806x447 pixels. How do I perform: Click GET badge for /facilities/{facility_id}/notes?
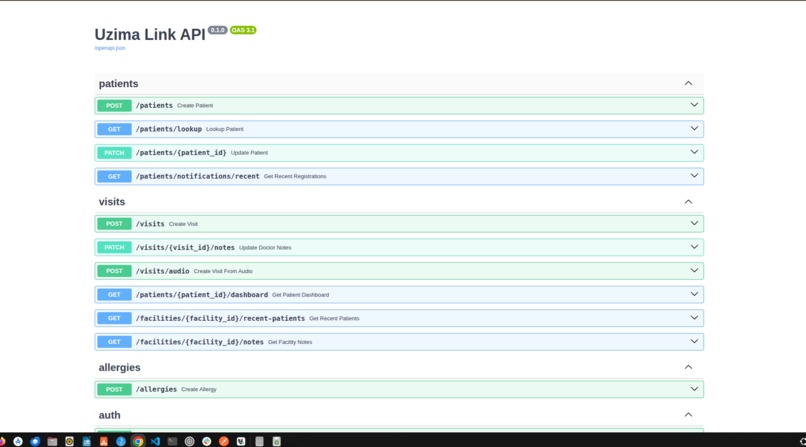click(114, 342)
